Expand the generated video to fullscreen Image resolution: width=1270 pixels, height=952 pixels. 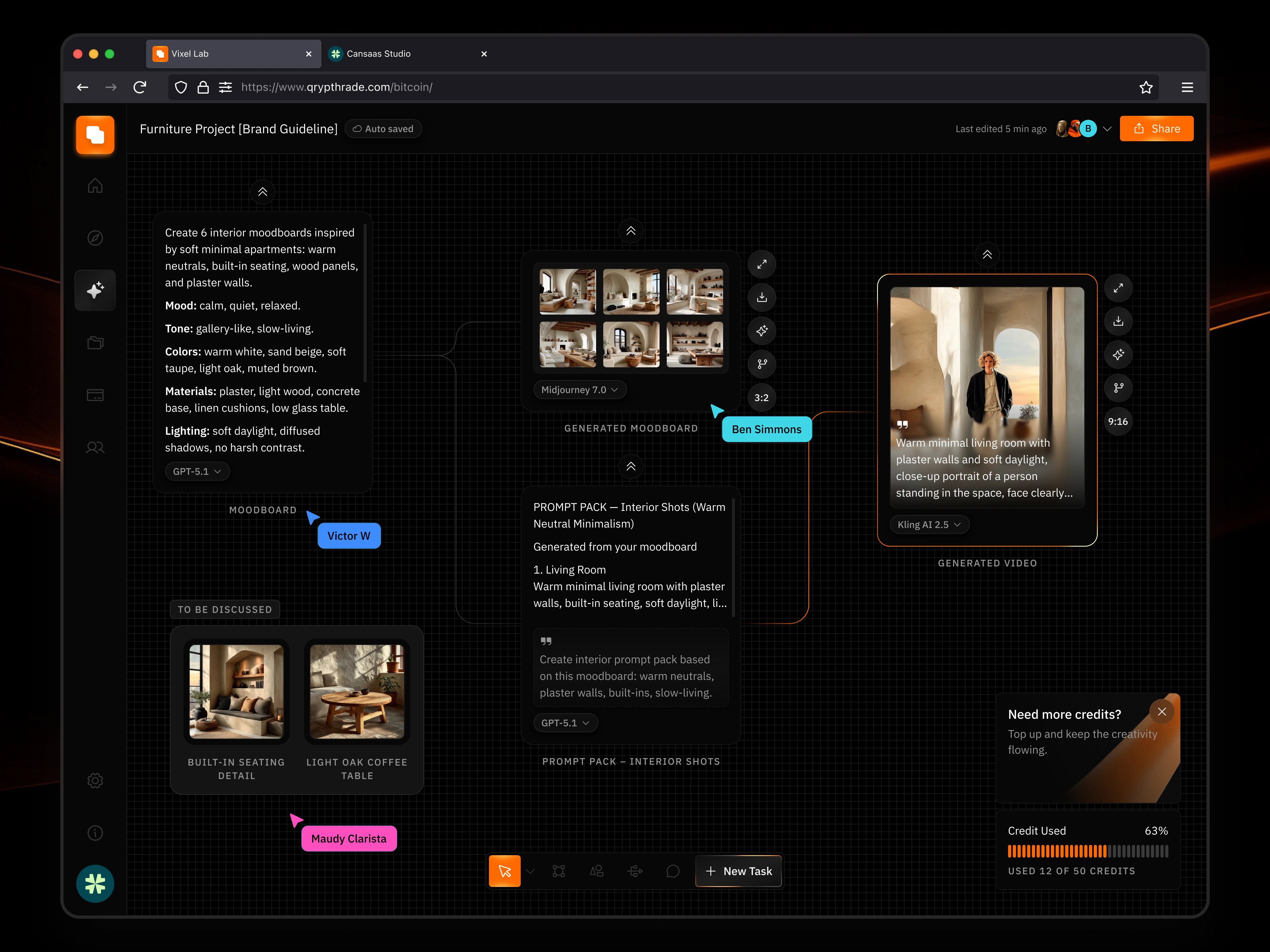point(1118,288)
